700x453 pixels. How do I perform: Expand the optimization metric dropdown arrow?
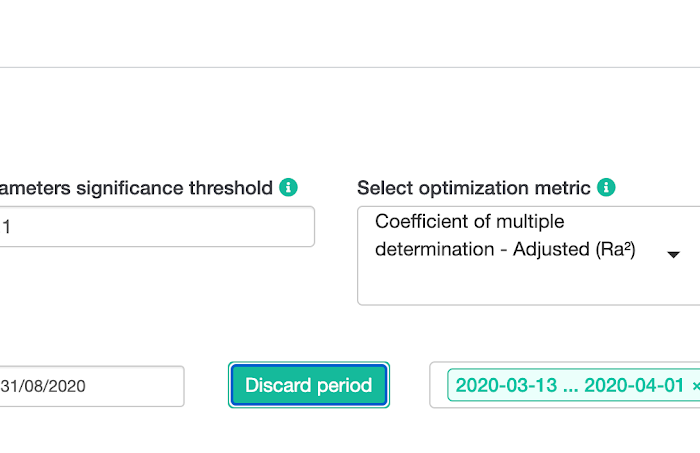[673, 255]
